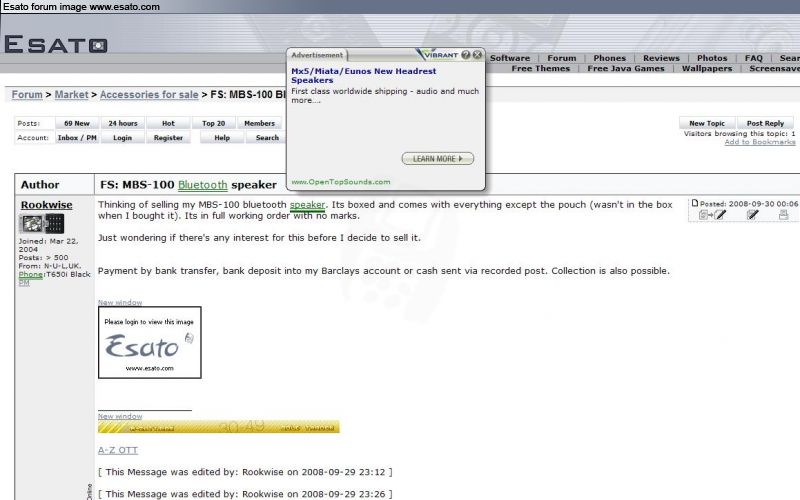Click the speaker keyword link in post
800x500 pixels.
click(307, 205)
